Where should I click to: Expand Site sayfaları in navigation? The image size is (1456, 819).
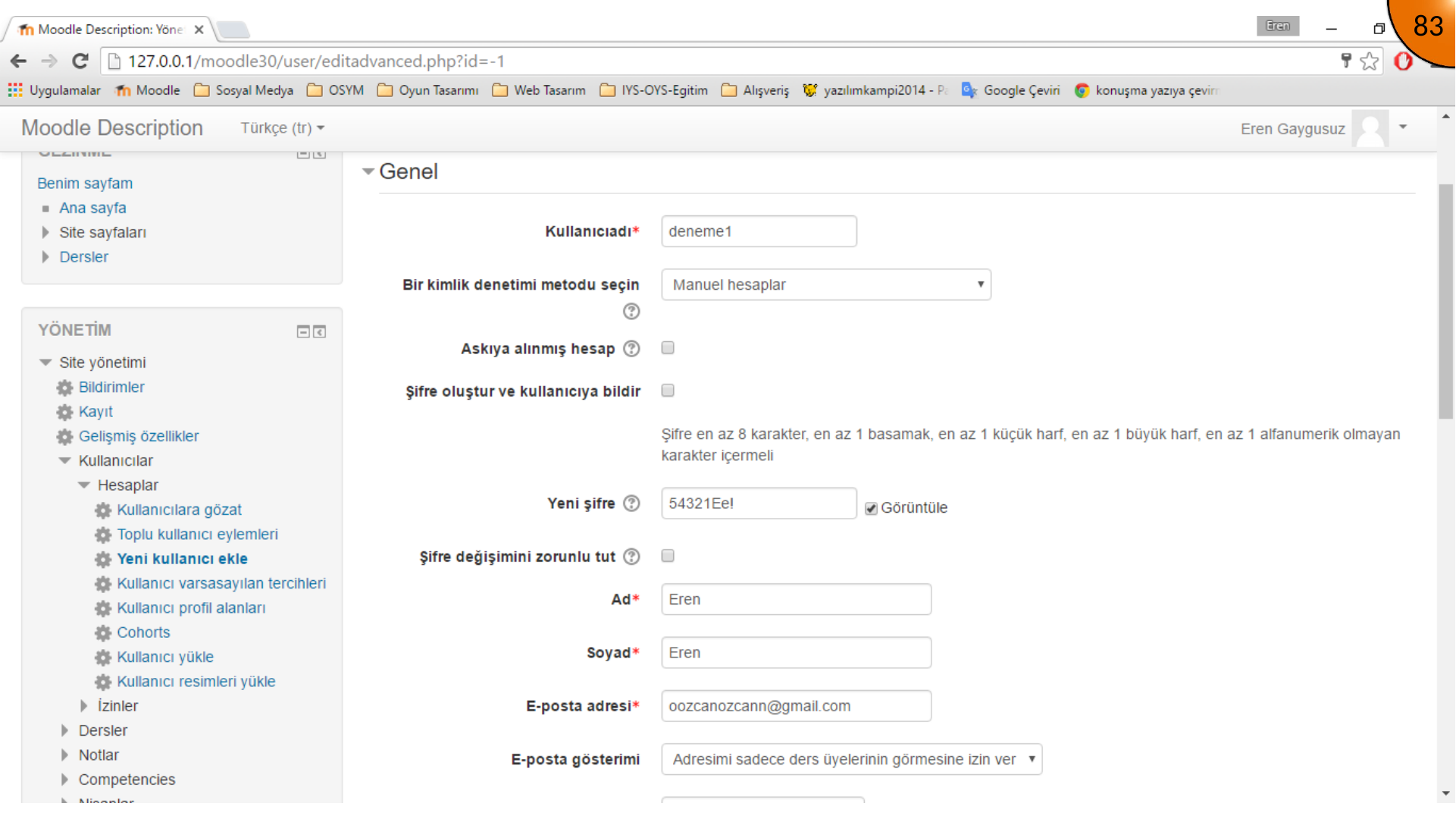(x=45, y=233)
